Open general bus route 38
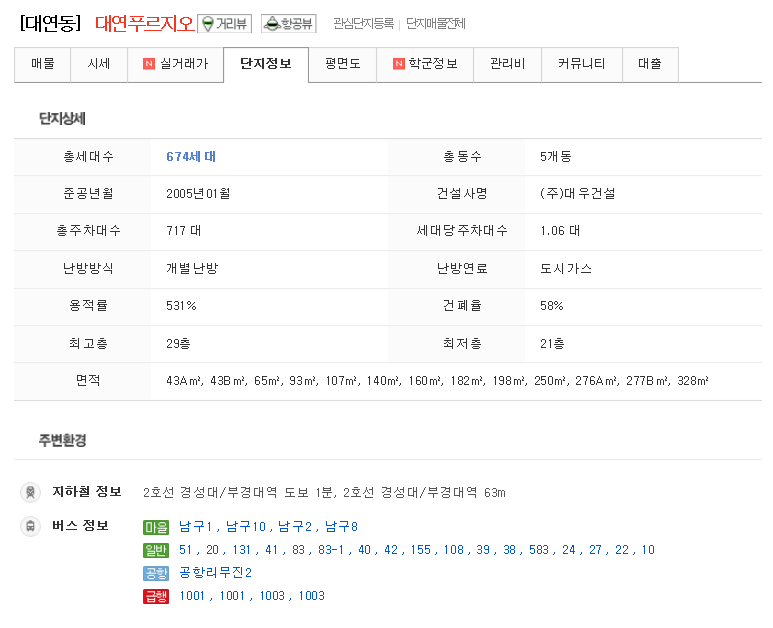This screenshot has height=628, width=773. pos(509,550)
